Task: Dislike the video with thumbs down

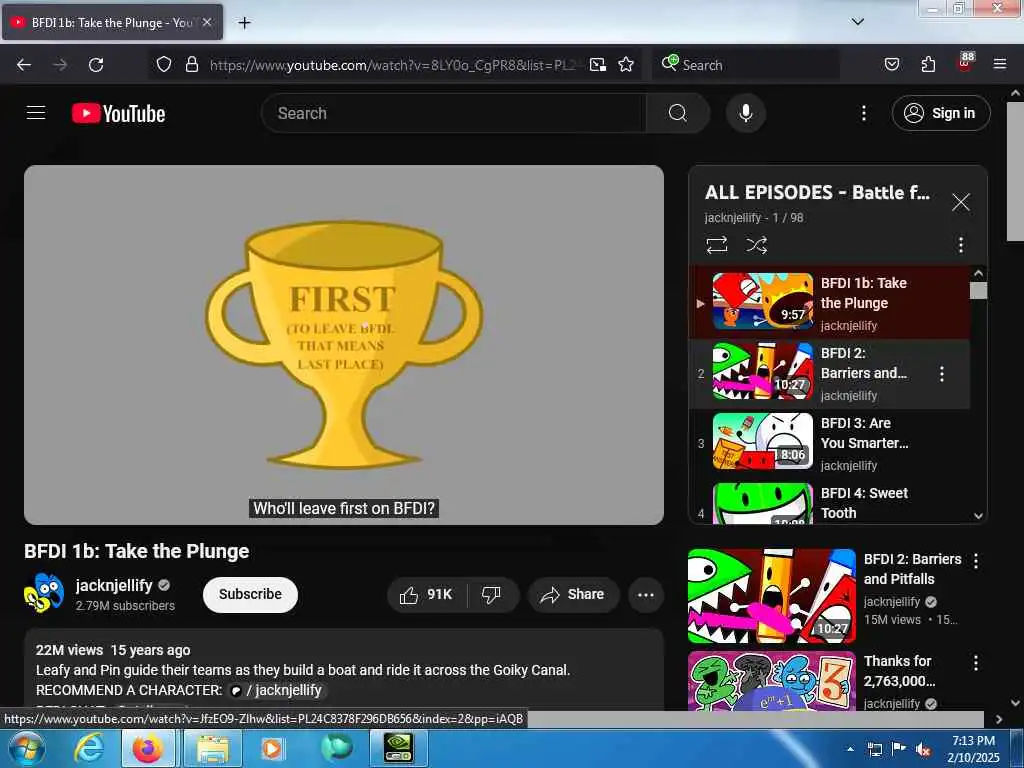Action: pos(491,594)
